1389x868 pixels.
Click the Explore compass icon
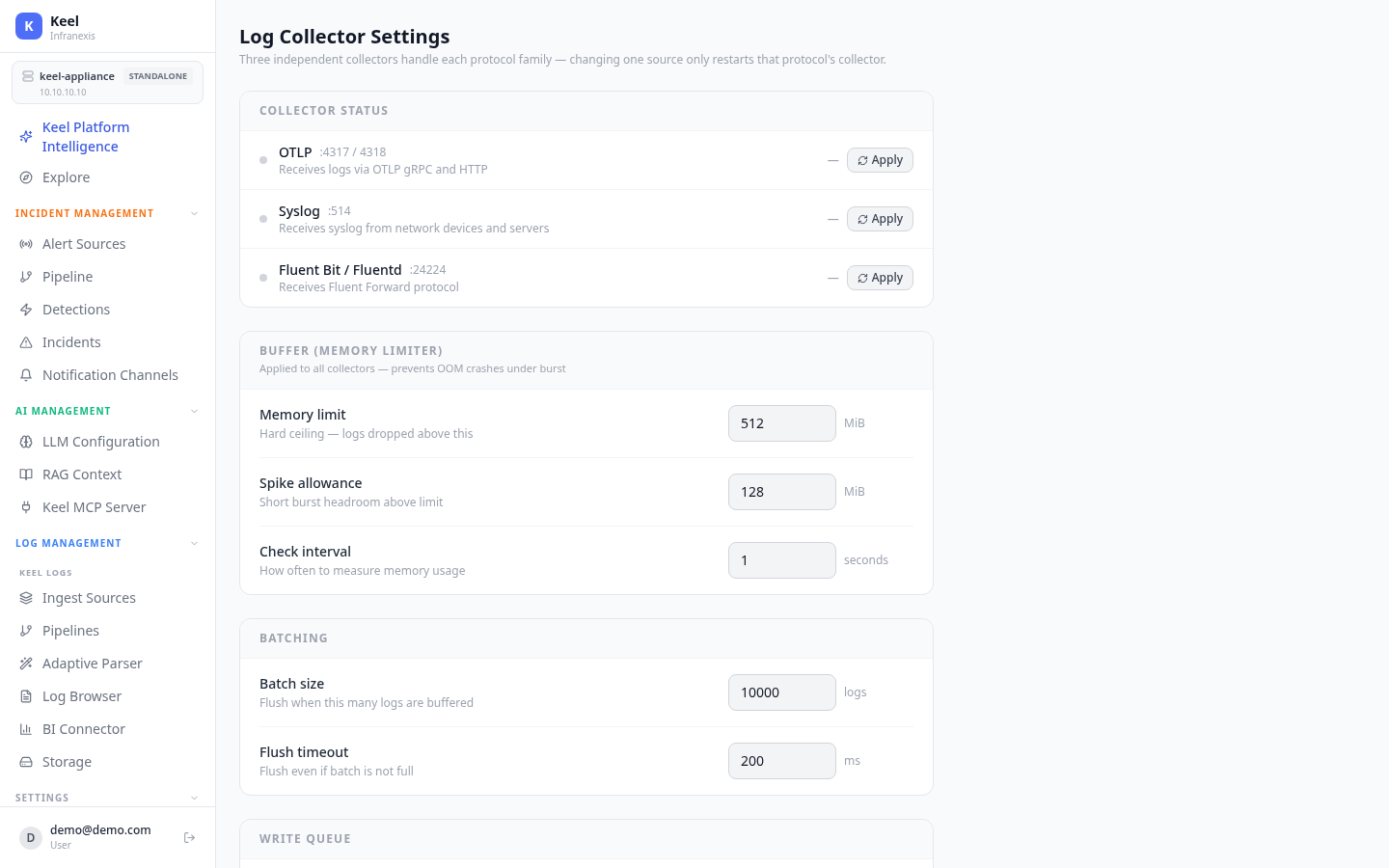pos(26,177)
